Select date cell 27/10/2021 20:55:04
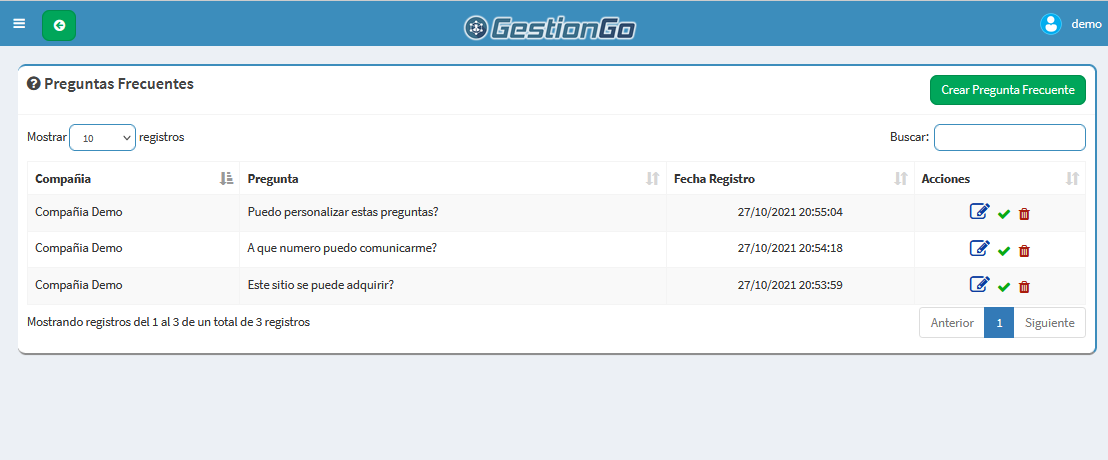This screenshot has width=1108, height=460. point(790,212)
